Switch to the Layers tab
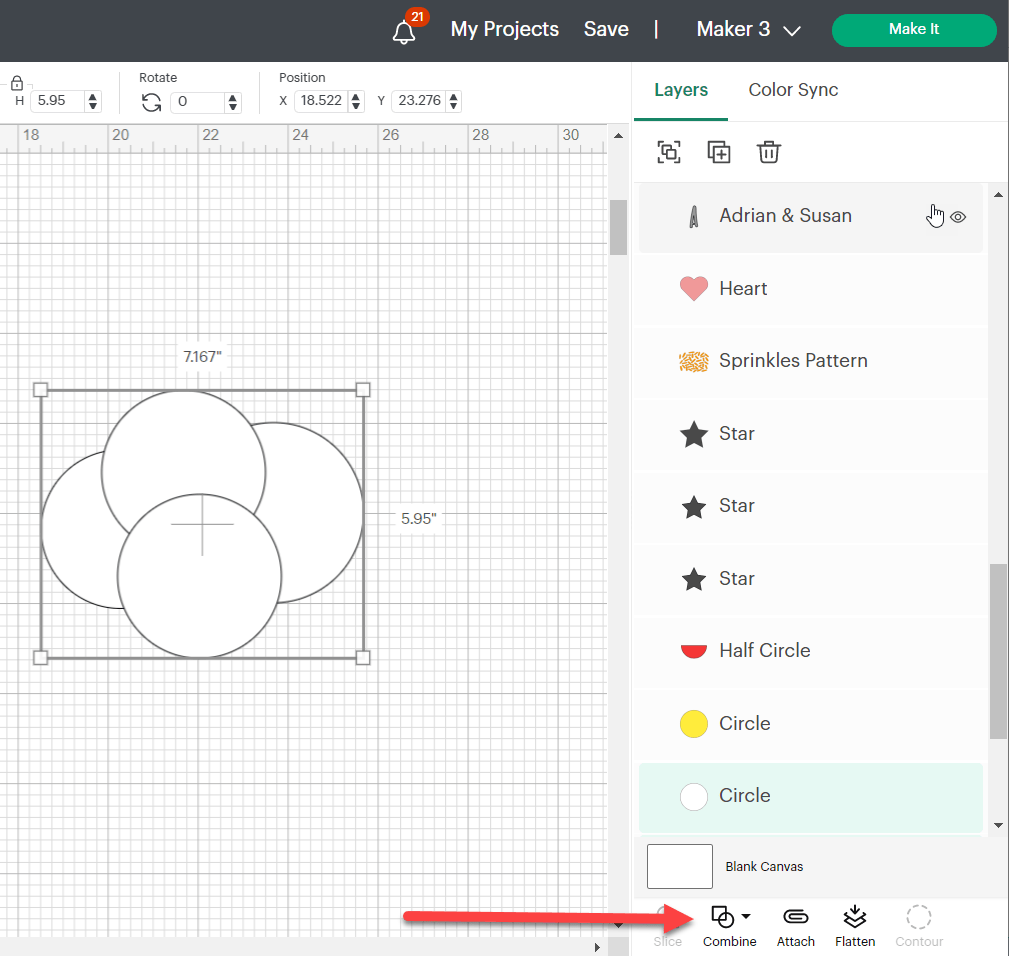The image size is (1009, 956). 680,90
